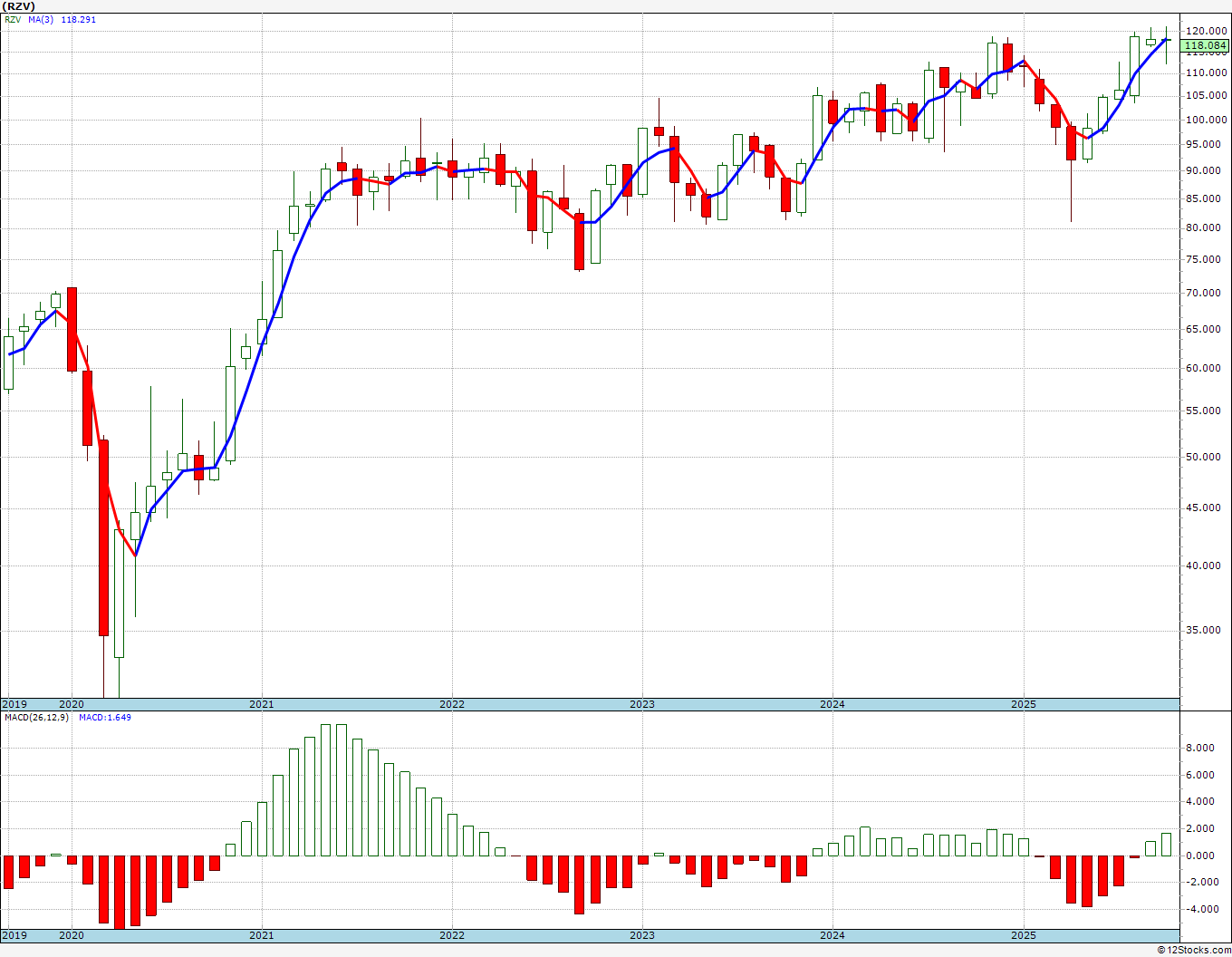1232x957 pixels.
Task: Open the 12Stocks.com copyright link
Action: pos(1194,950)
